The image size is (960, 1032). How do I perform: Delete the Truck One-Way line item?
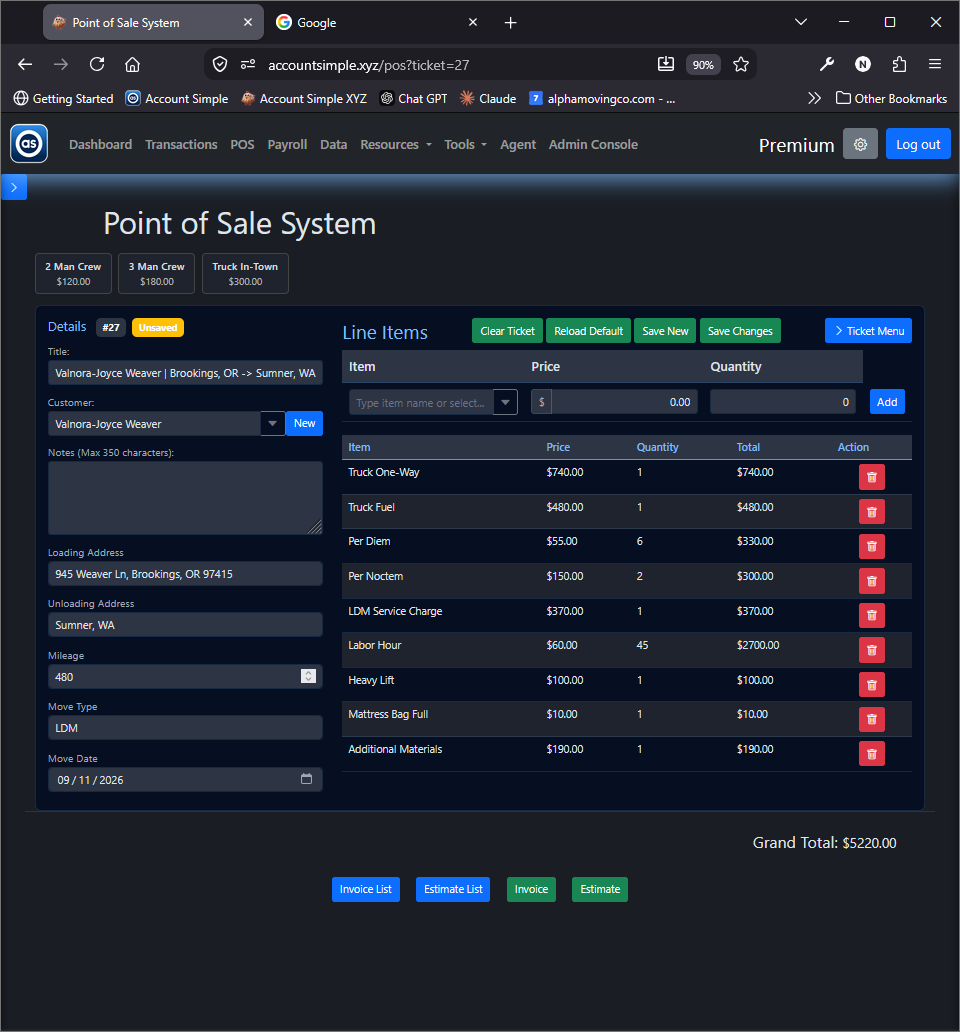point(871,477)
